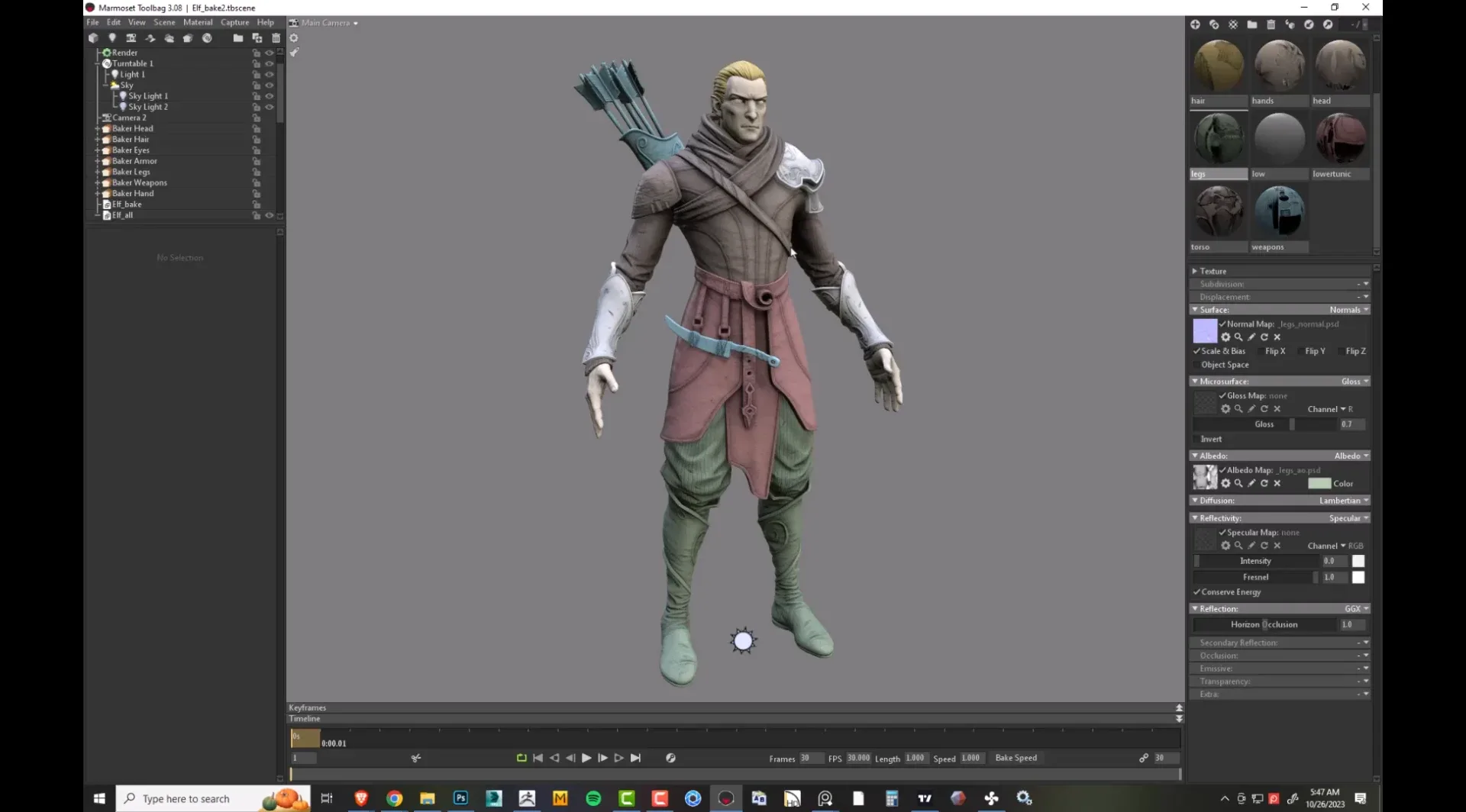The width and height of the screenshot is (1466, 812).
Task: Add a new object with the cube icon
Action: click(x=93, y=37)
